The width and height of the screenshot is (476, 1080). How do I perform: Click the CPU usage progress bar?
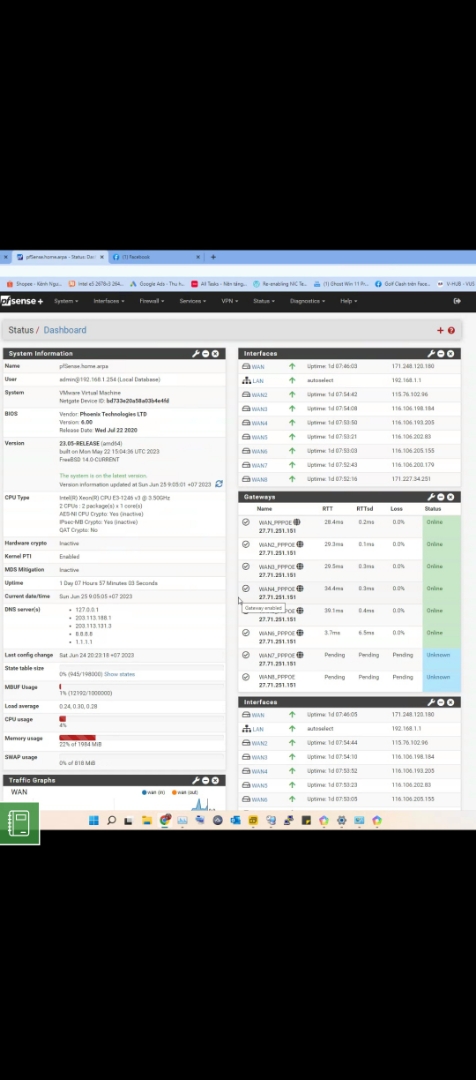tap(141, 718)
